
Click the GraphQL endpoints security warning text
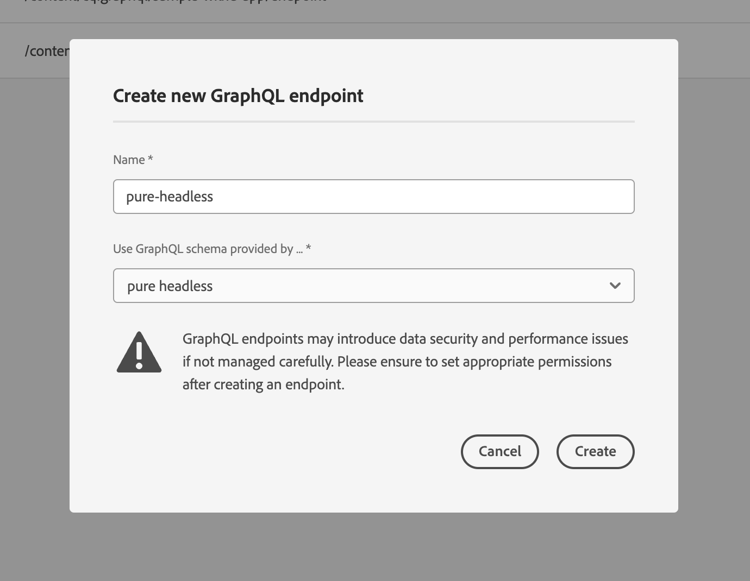pyautogui.click(x=405, y=362)
